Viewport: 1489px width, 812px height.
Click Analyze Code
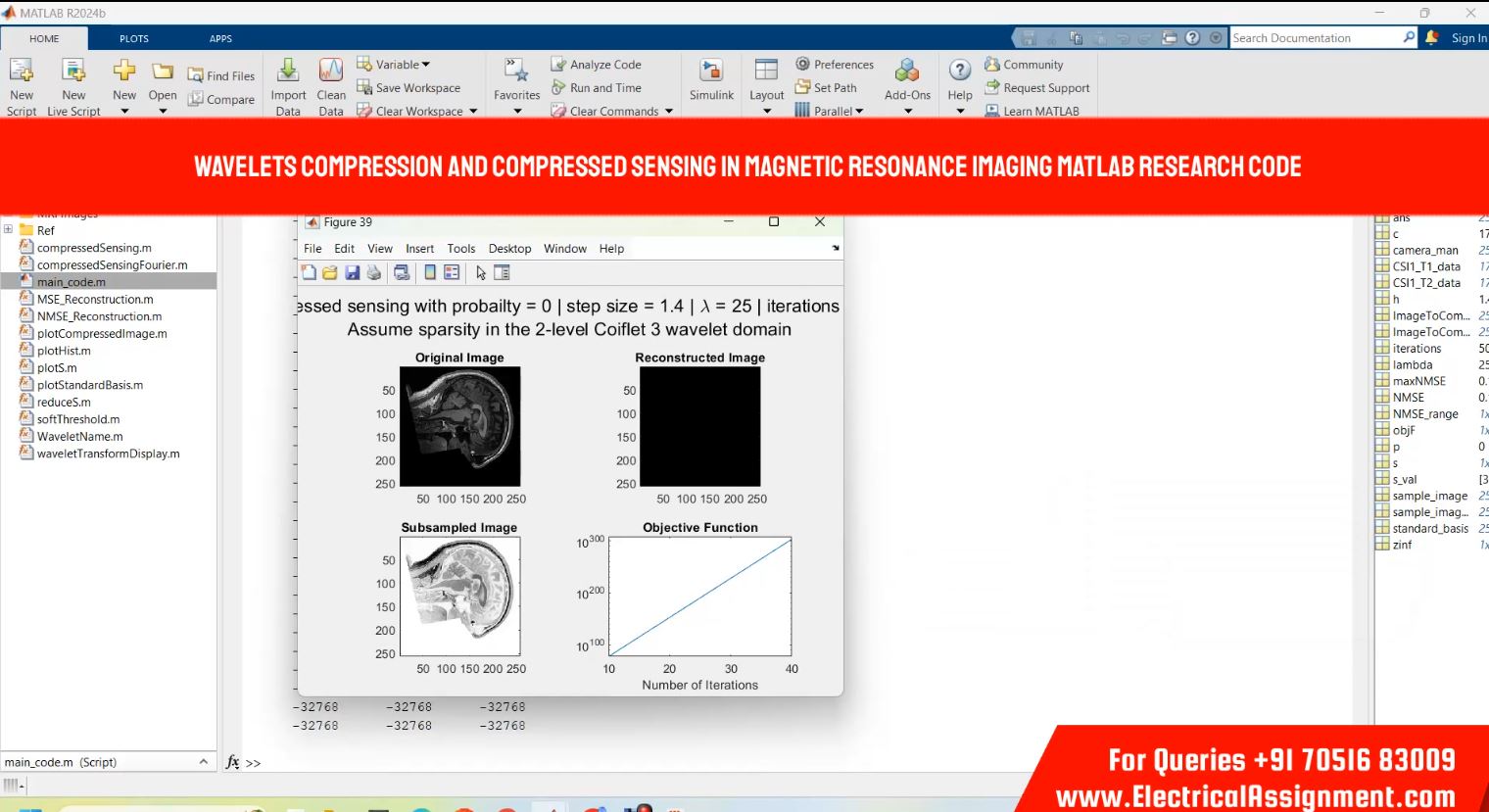(596, 64)
